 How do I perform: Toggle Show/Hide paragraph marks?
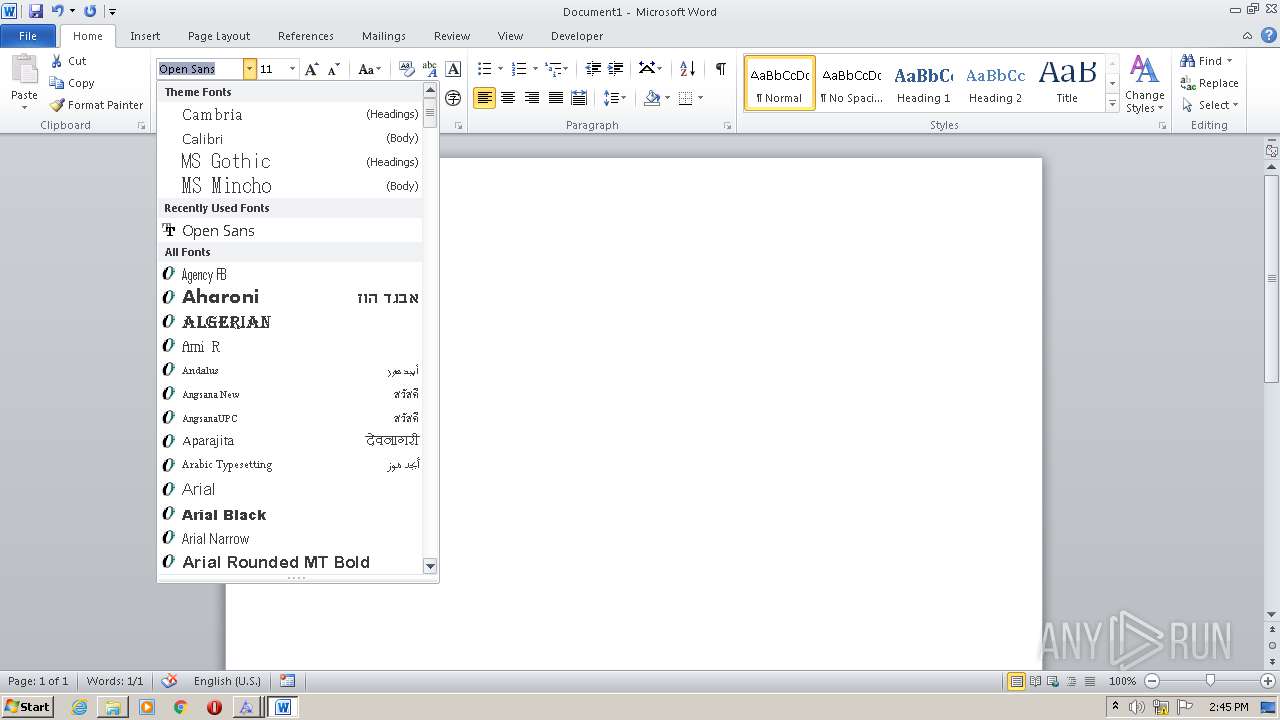[x=720, y=69]
